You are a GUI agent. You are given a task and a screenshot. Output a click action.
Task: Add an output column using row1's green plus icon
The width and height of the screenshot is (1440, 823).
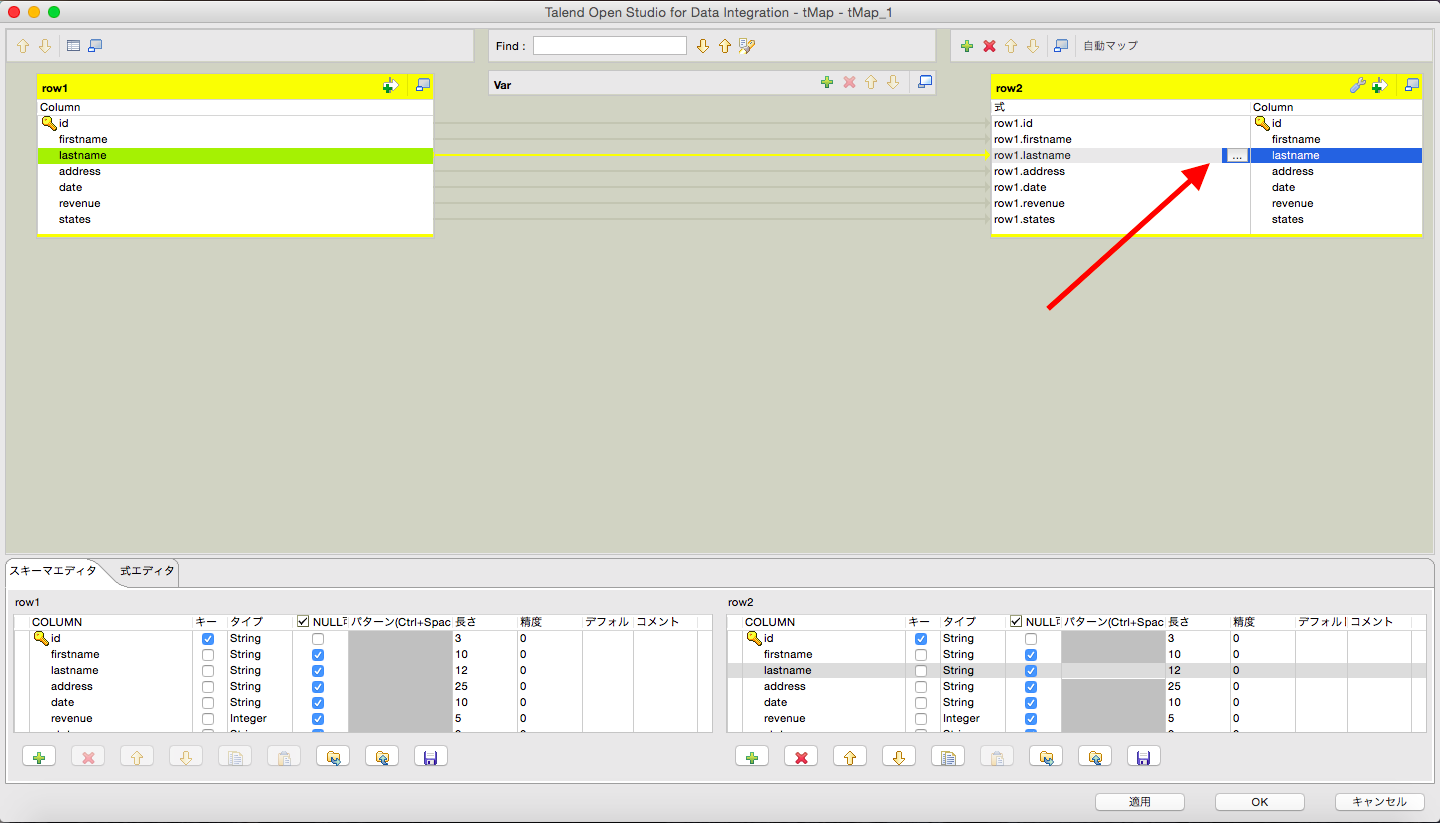click(390, 86)
